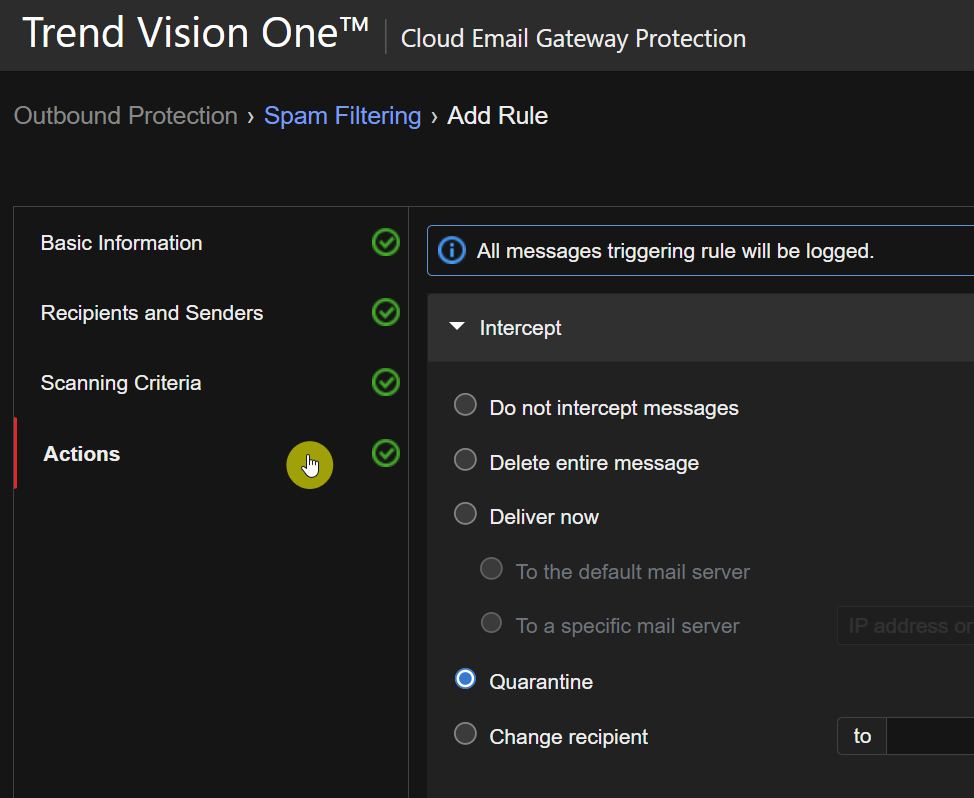
Task: Enable the Quarantine radio button
Action: coord(465,680)
